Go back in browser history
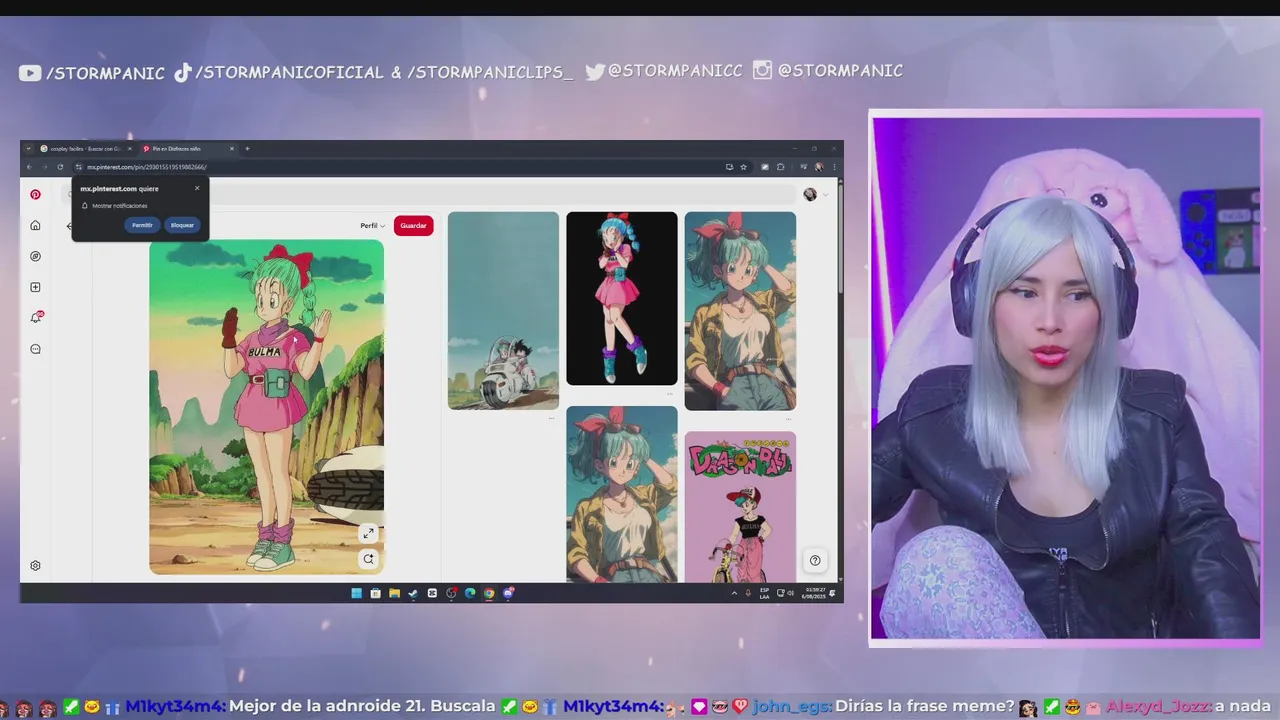Viewport: 1280px width, 720px height. coord(29,167)
